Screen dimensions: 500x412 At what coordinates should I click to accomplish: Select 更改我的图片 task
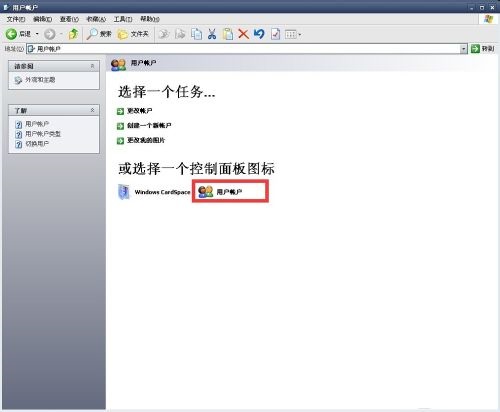(146, 140)
